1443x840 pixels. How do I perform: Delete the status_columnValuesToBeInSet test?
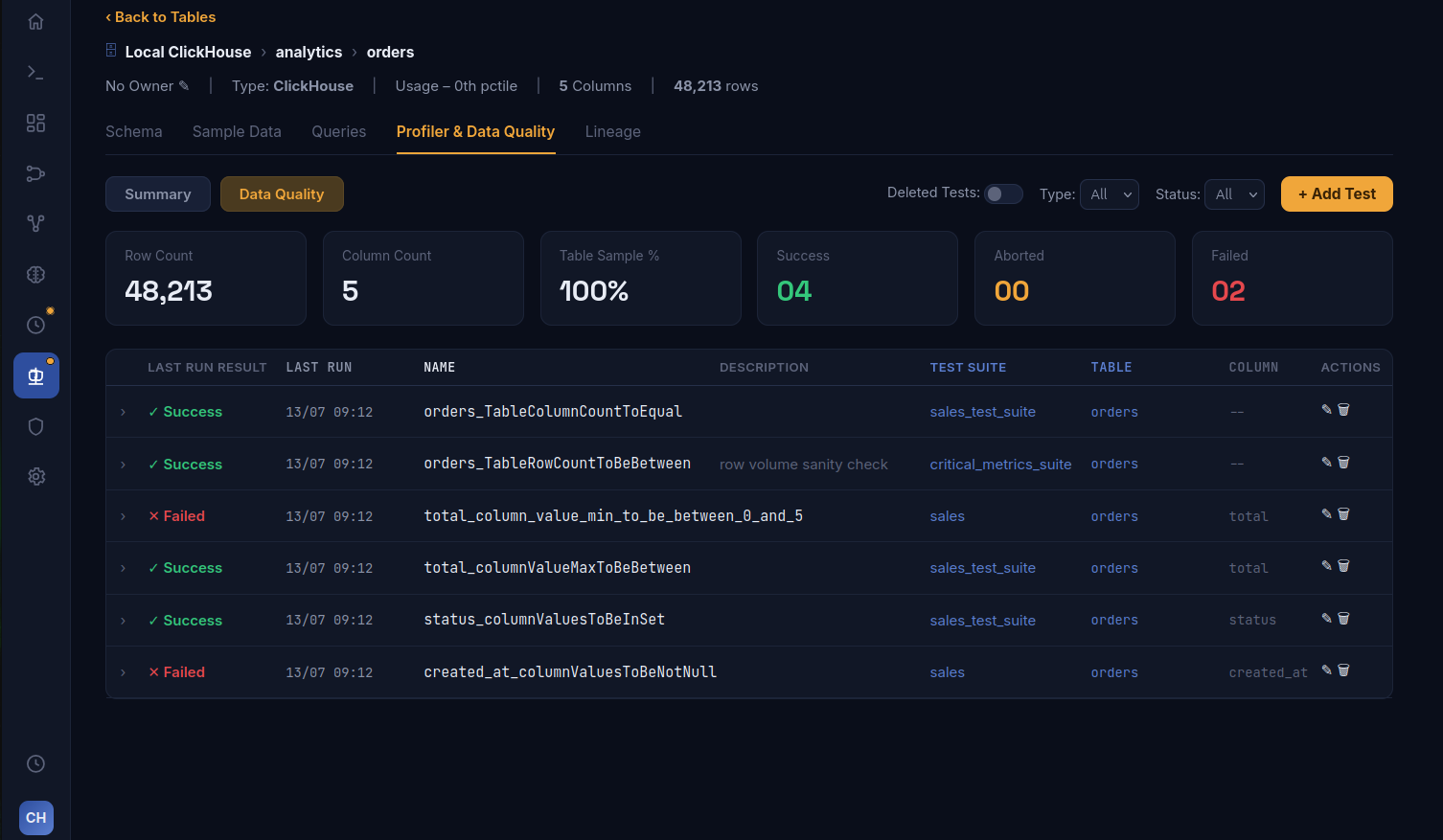(1343, 619)
